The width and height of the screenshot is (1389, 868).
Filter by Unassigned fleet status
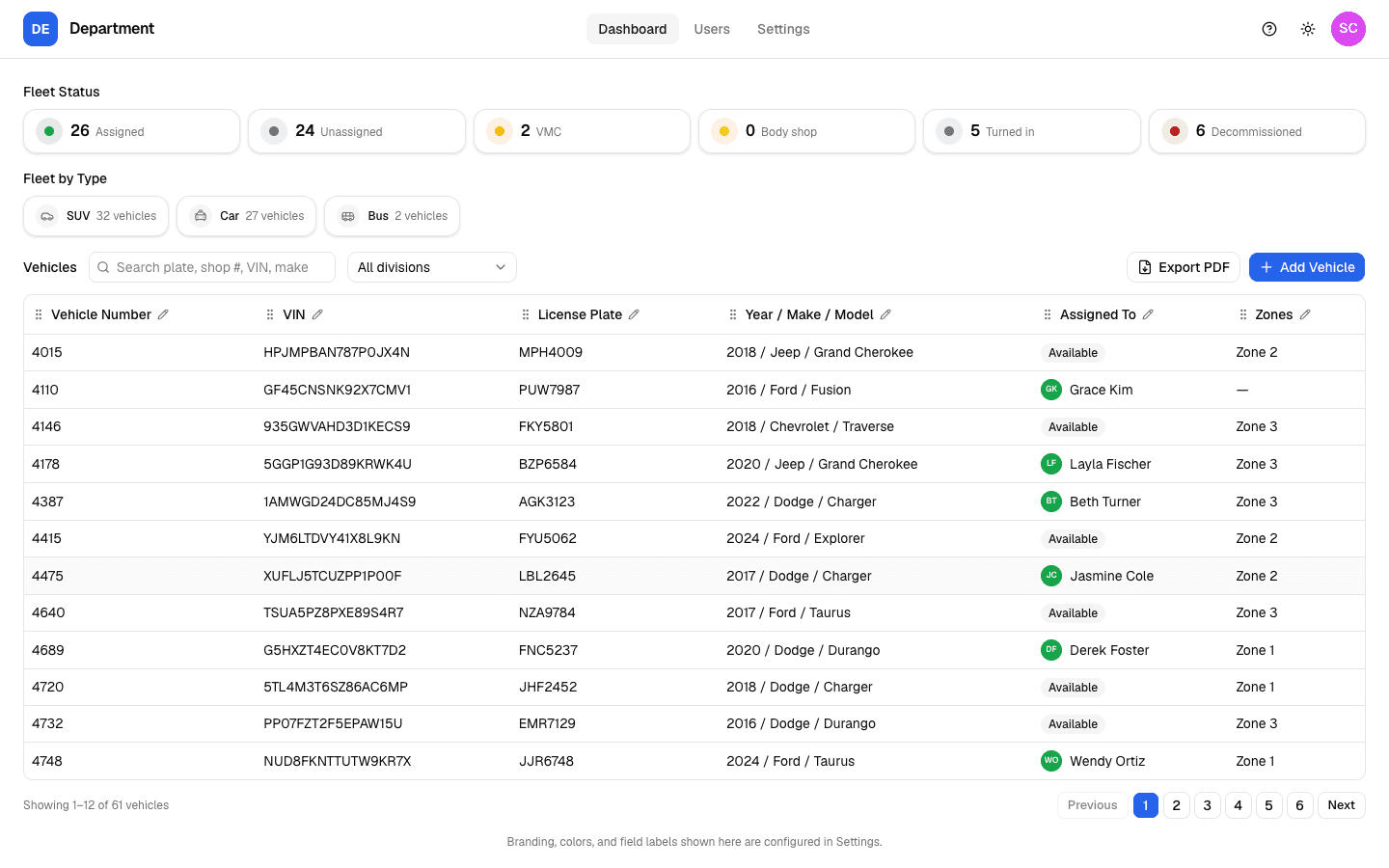click(357, 131)
